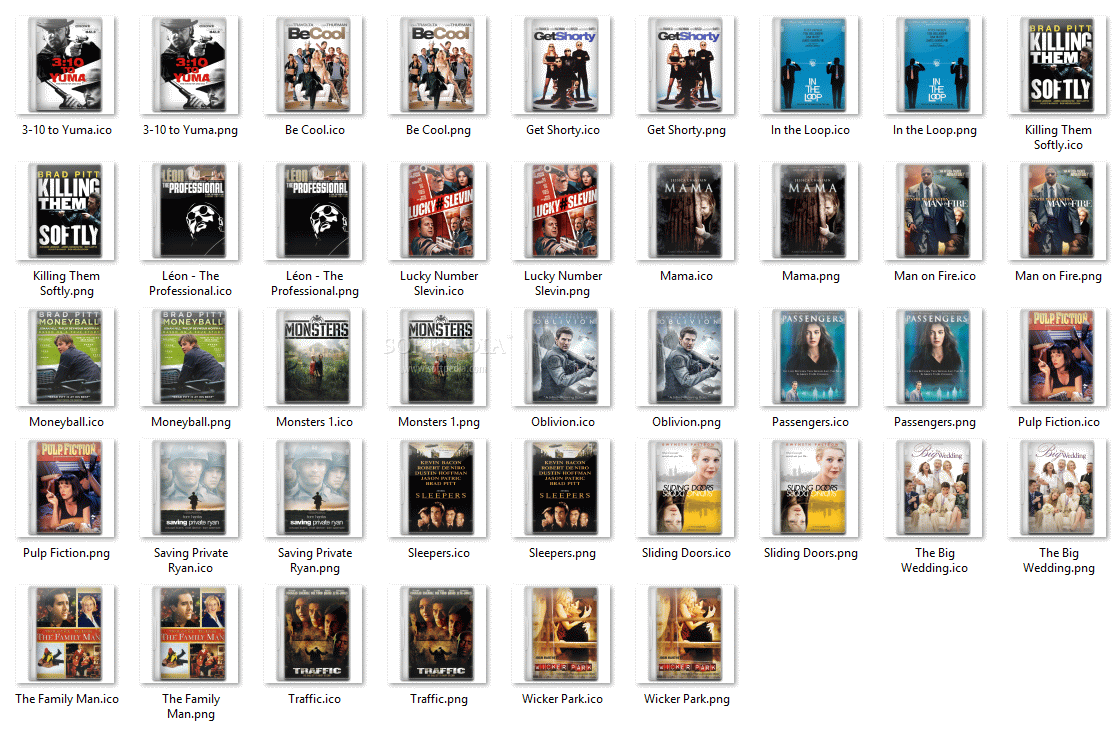Click the "Sliding Doors.png" file name text
Screen dimensions: 1117x736
pyautogui.click(x=811, y=553)
